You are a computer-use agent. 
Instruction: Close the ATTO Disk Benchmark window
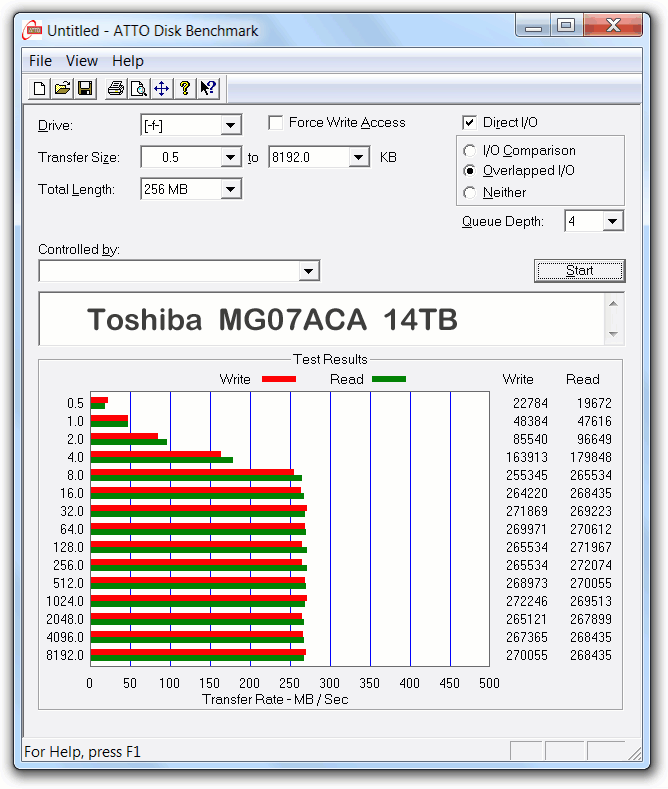coord(613,26)
